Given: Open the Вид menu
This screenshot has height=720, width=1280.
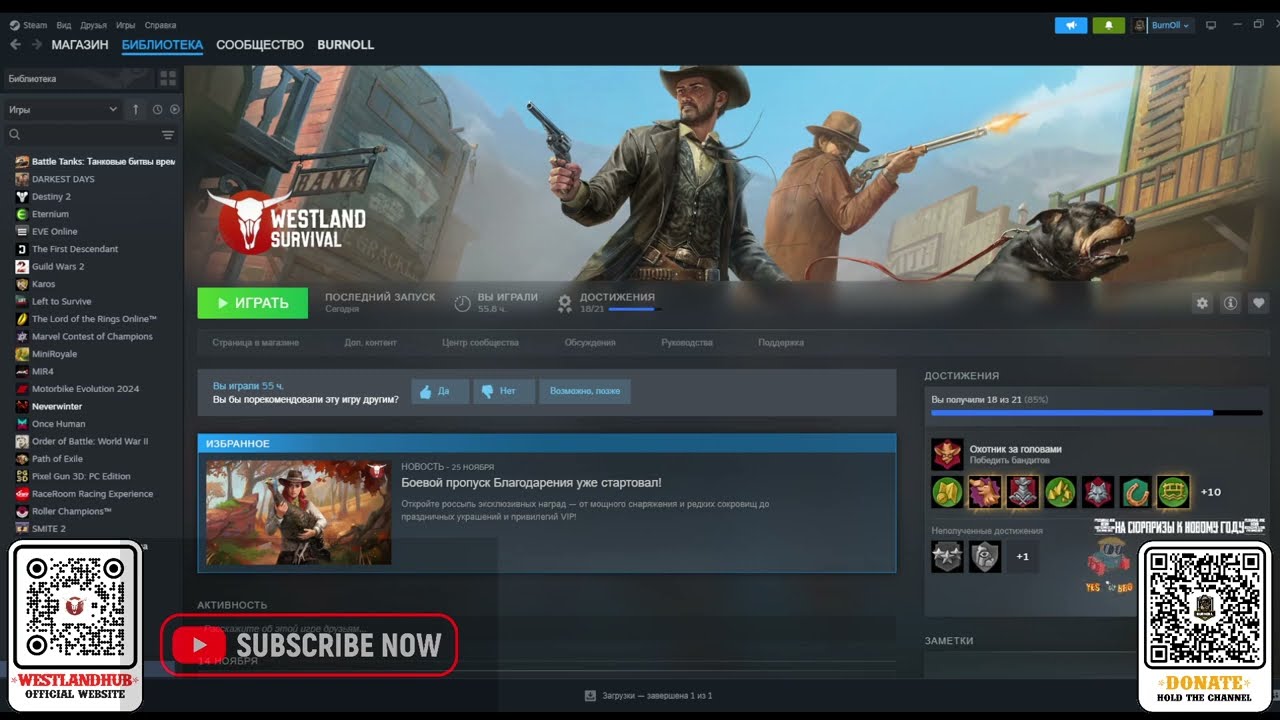Looking at the screenshot, I should [64, 25].
